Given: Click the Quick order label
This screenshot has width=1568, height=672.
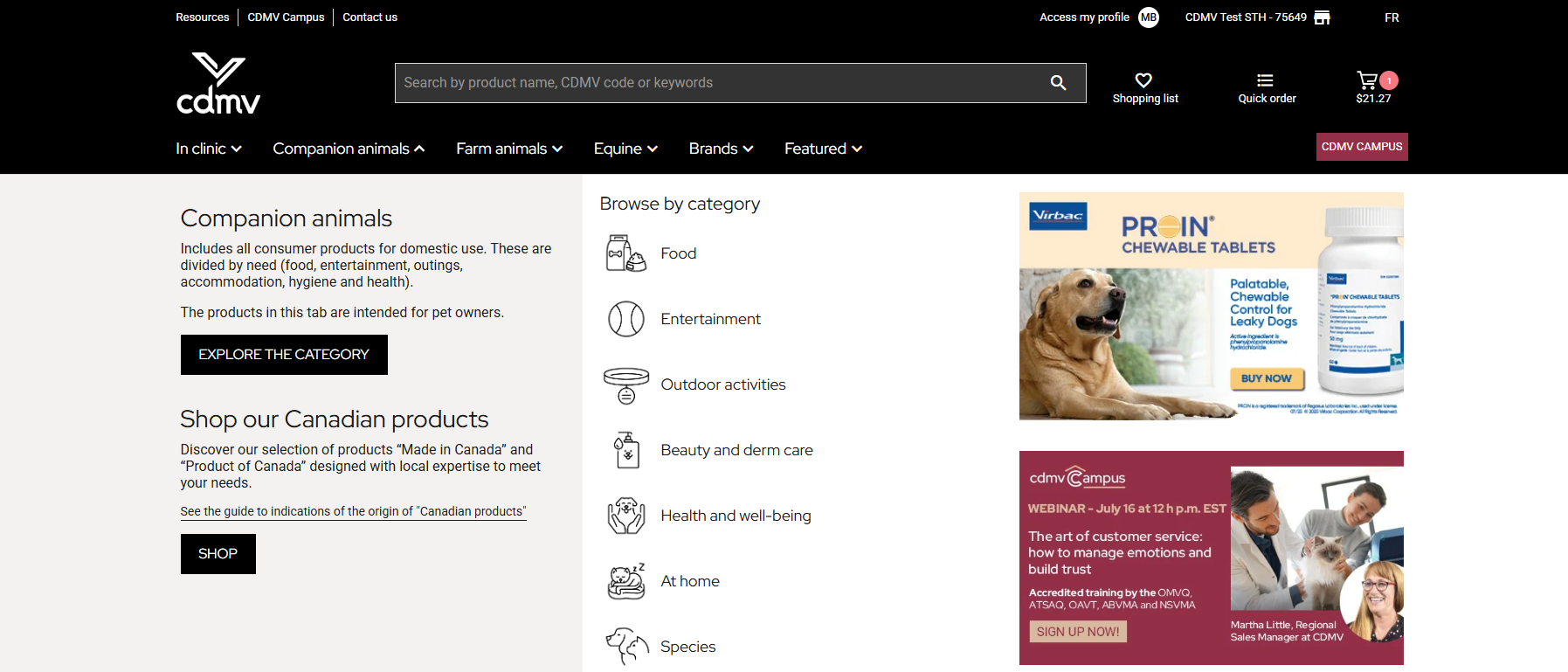Looking at the screenshot, I should [x=1267, y=99].
